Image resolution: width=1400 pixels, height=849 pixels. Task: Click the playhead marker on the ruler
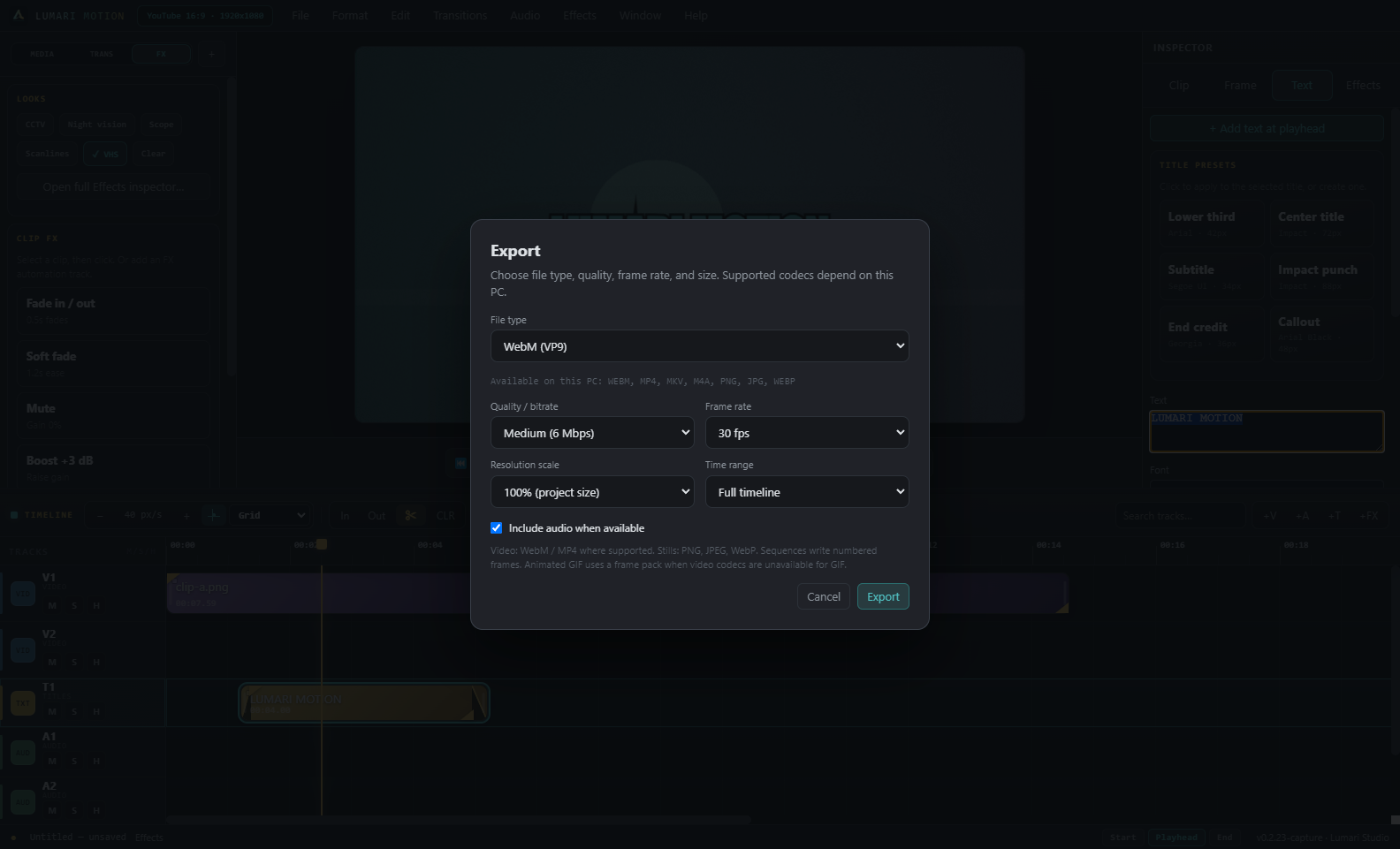coord(322,544)
